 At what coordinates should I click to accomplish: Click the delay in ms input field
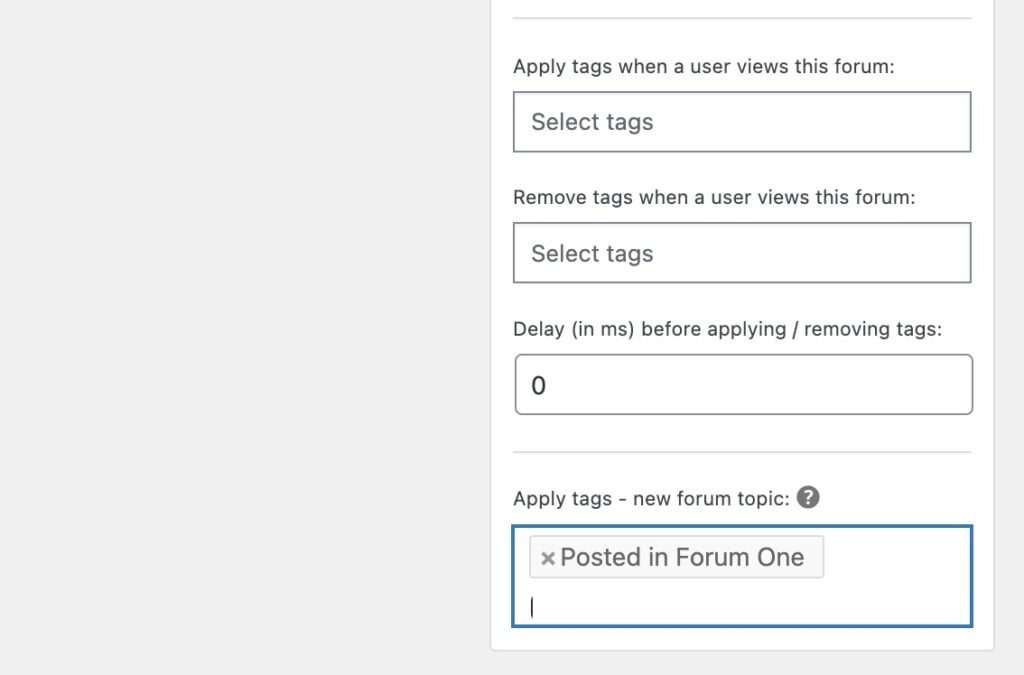[743, 385]
